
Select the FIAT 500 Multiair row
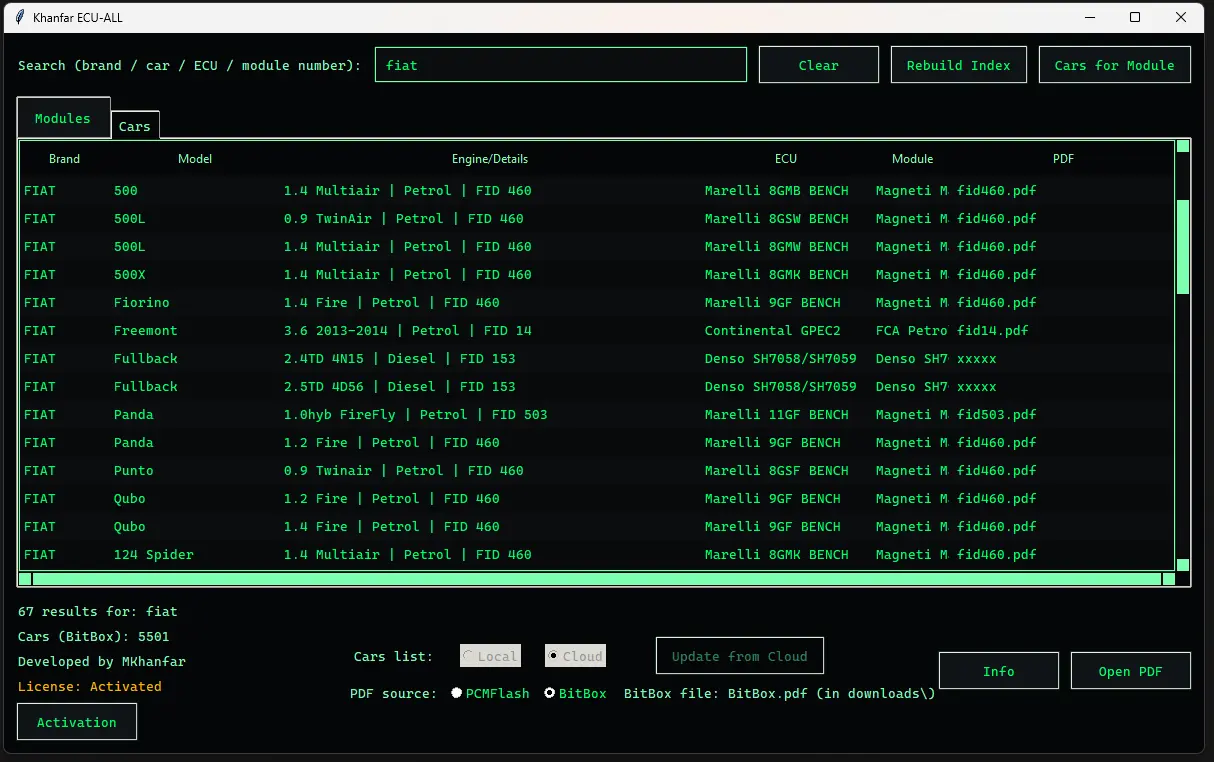(x=300, y=190)
